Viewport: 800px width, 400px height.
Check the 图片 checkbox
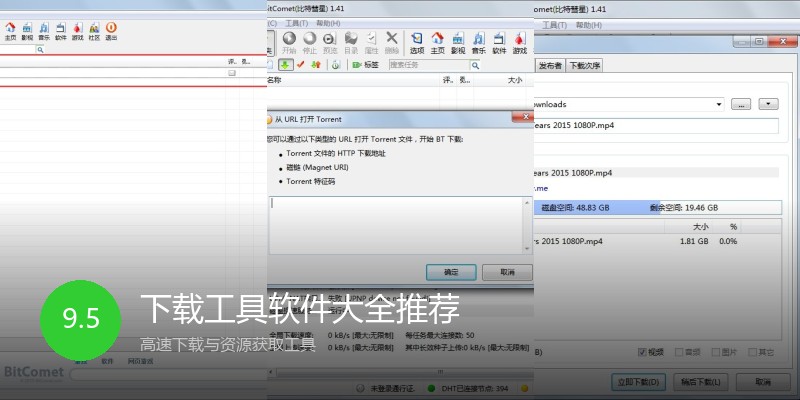(x=716, y=352)
